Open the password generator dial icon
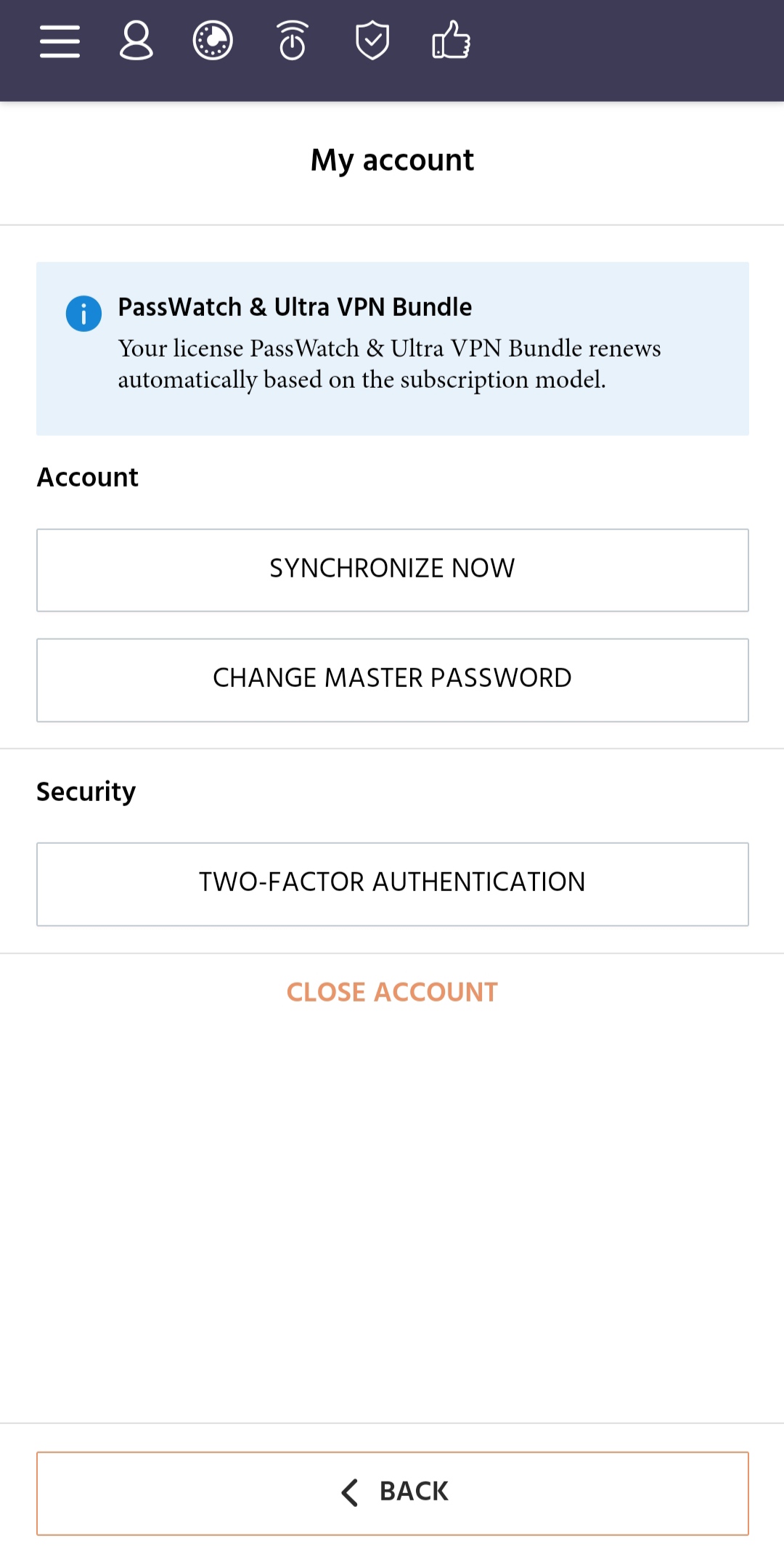 [213, 41]
